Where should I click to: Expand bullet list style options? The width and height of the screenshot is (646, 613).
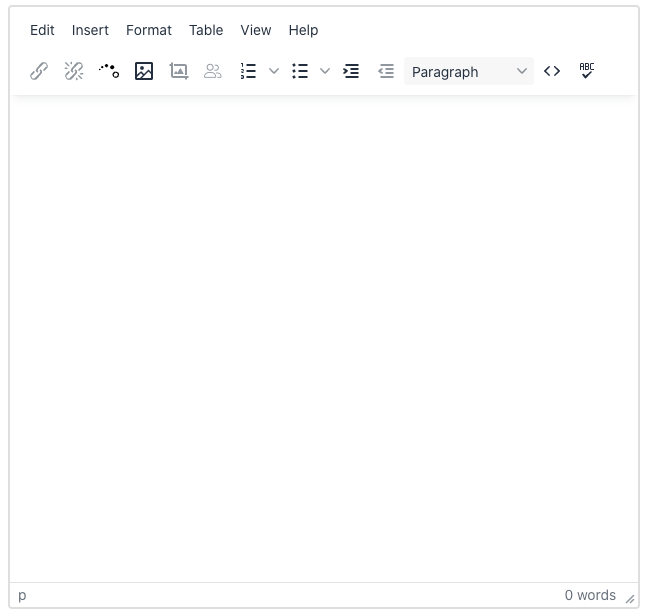pyautogui.click(x=325, y=71)
